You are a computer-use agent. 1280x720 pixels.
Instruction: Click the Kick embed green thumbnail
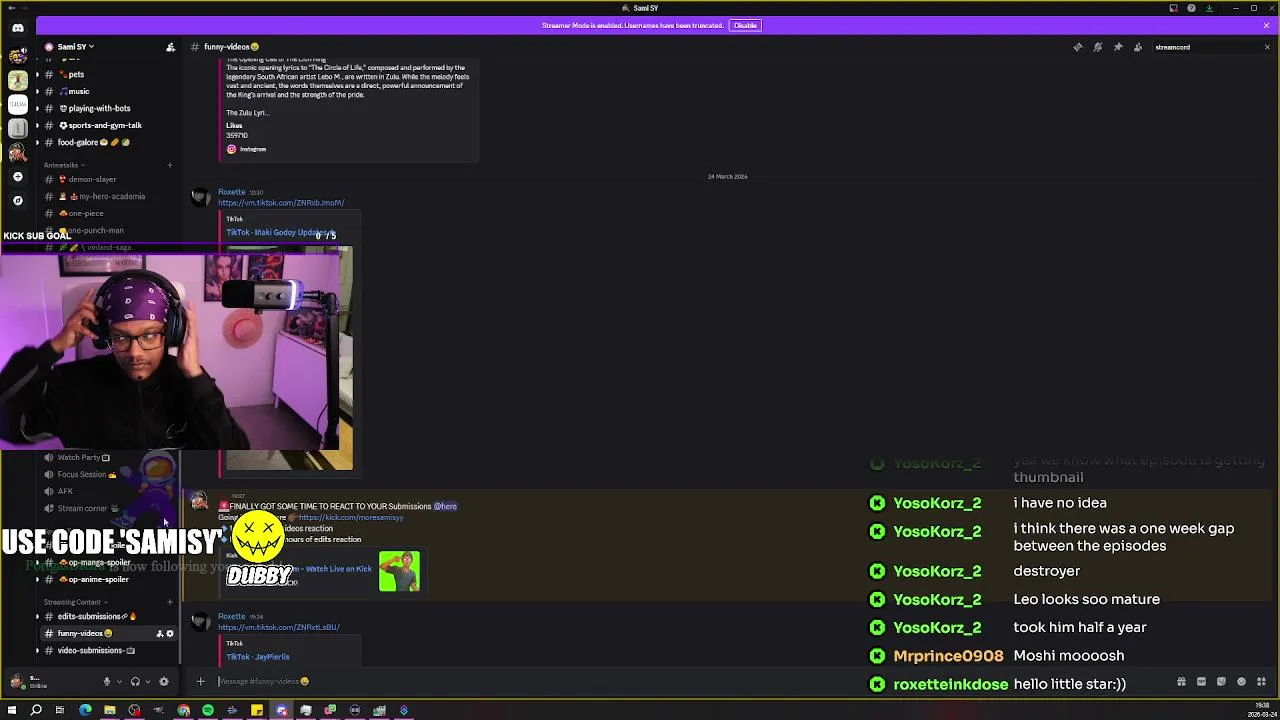point(399,572)
